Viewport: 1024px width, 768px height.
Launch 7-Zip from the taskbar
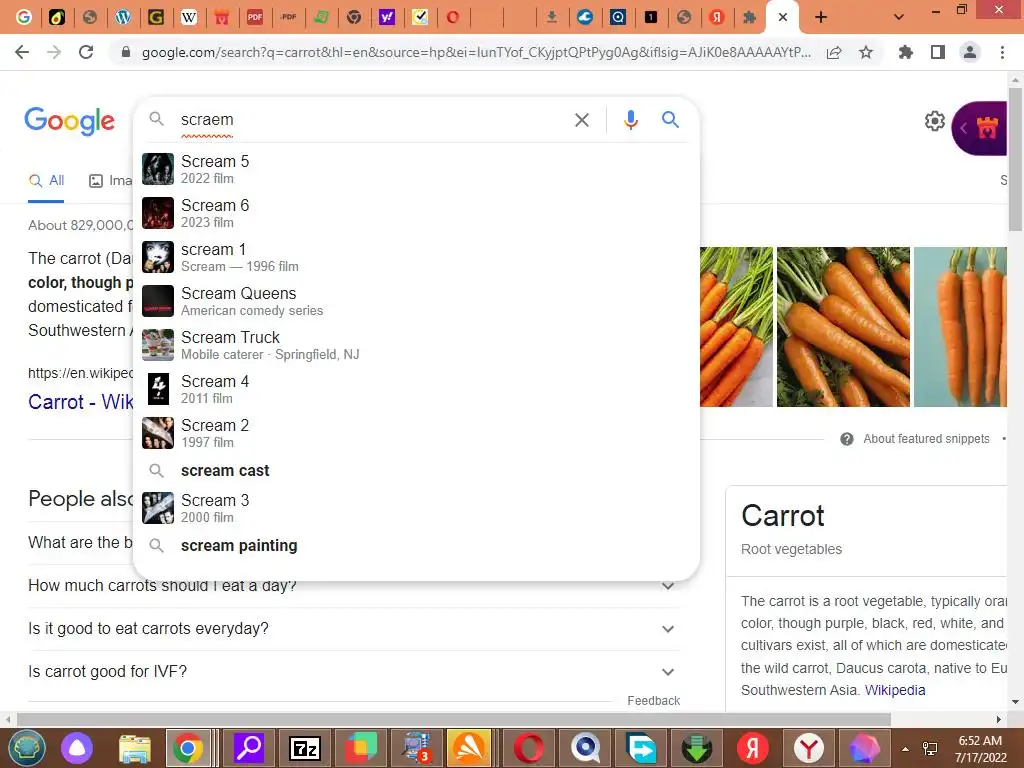pyautogui.click(x=304, y=748)
